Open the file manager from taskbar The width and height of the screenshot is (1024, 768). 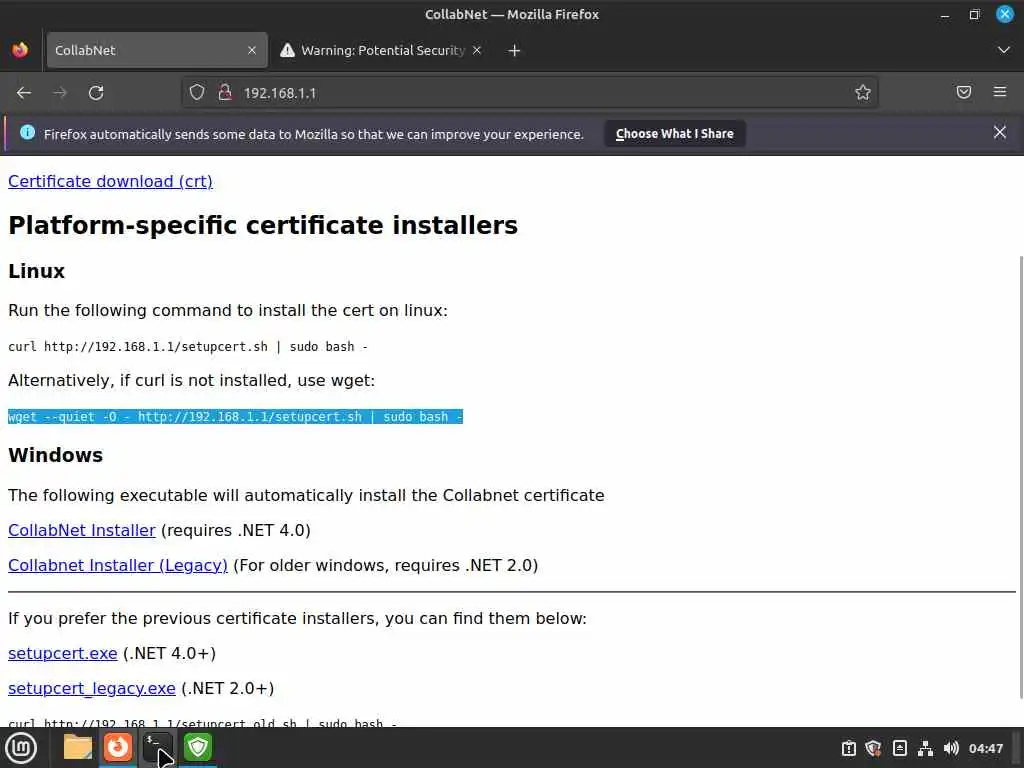tap(78, 747)
